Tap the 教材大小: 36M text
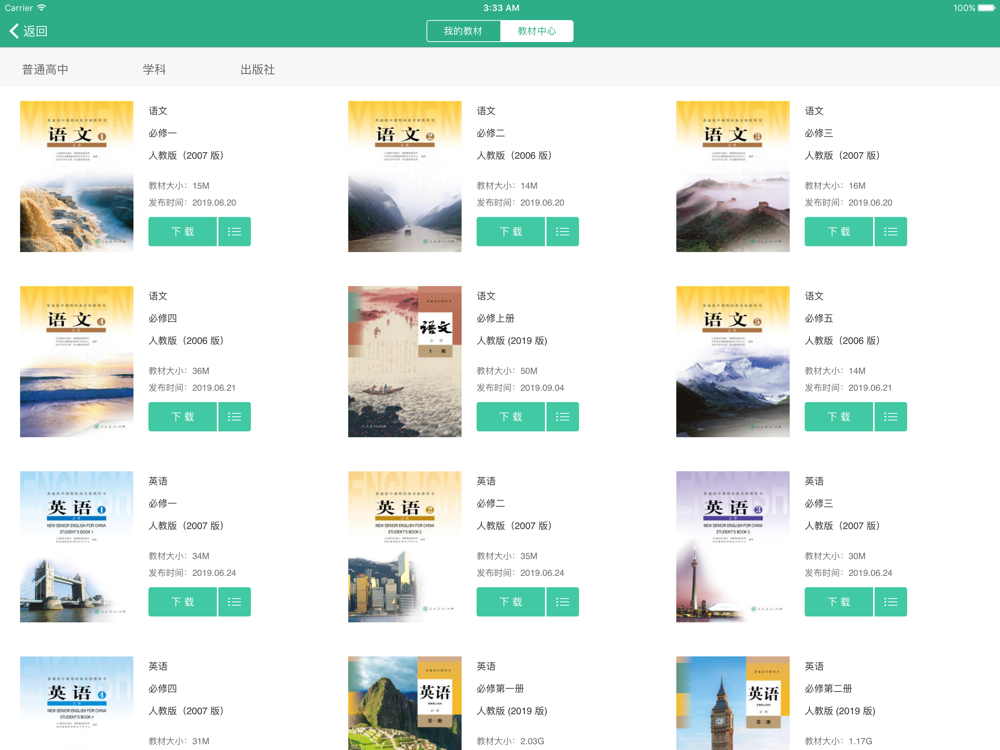This screenshot has height=750, width=1000. point(179,371)
